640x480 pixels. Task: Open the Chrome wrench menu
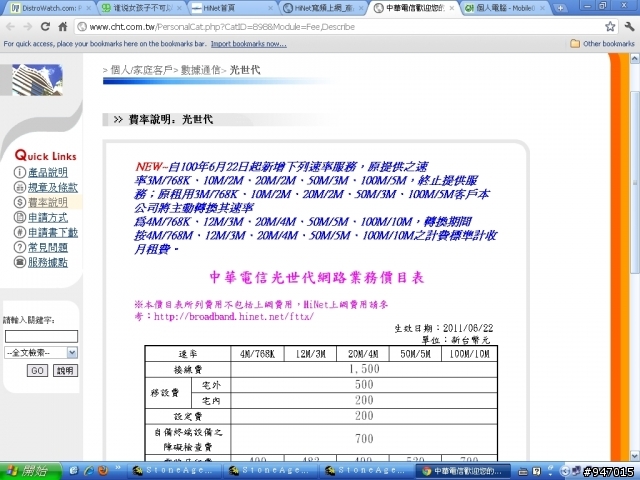point(629,27)
